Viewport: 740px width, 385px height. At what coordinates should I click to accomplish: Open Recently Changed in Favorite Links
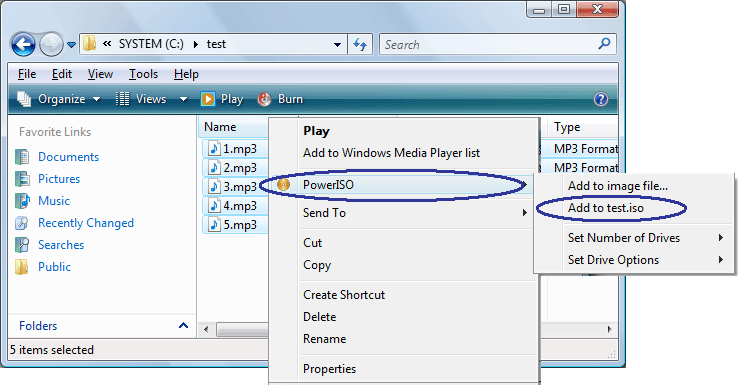86,223
